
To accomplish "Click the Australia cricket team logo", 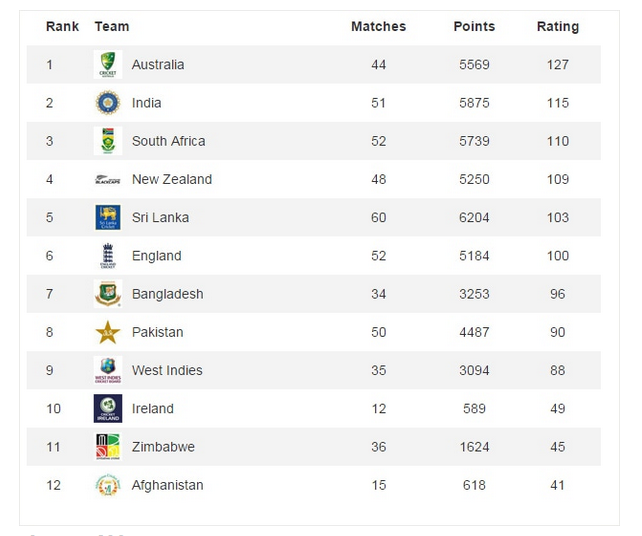I will point(107,65).
